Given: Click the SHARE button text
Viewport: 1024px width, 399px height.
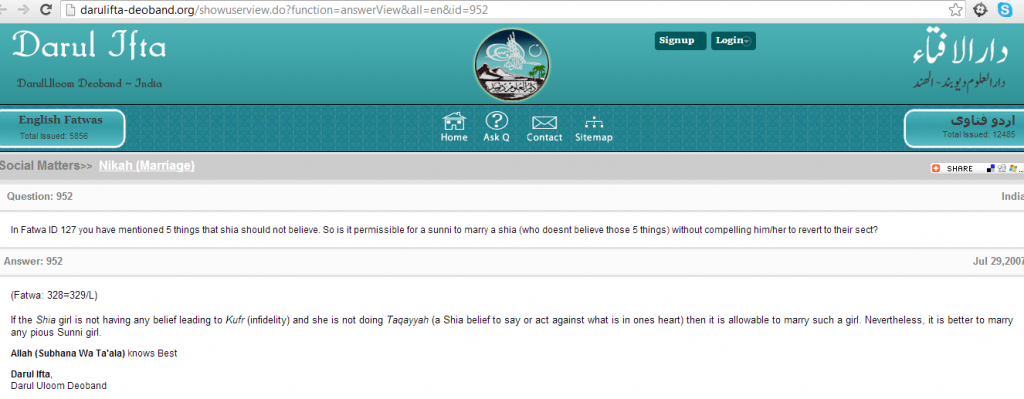Looking at the screenshot, I should tap(959, 168).
